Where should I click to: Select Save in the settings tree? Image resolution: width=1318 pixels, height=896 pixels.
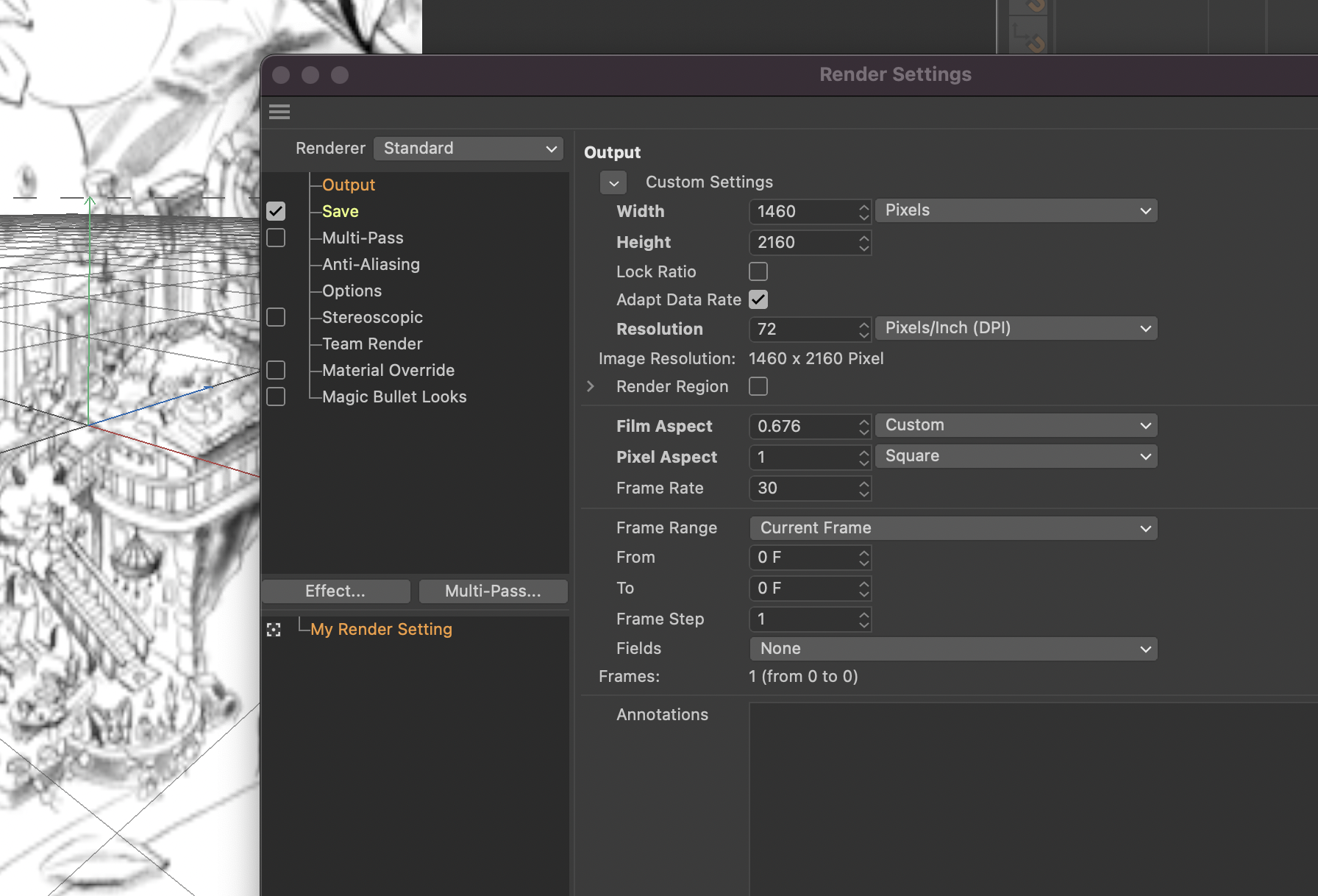[341, 211]
